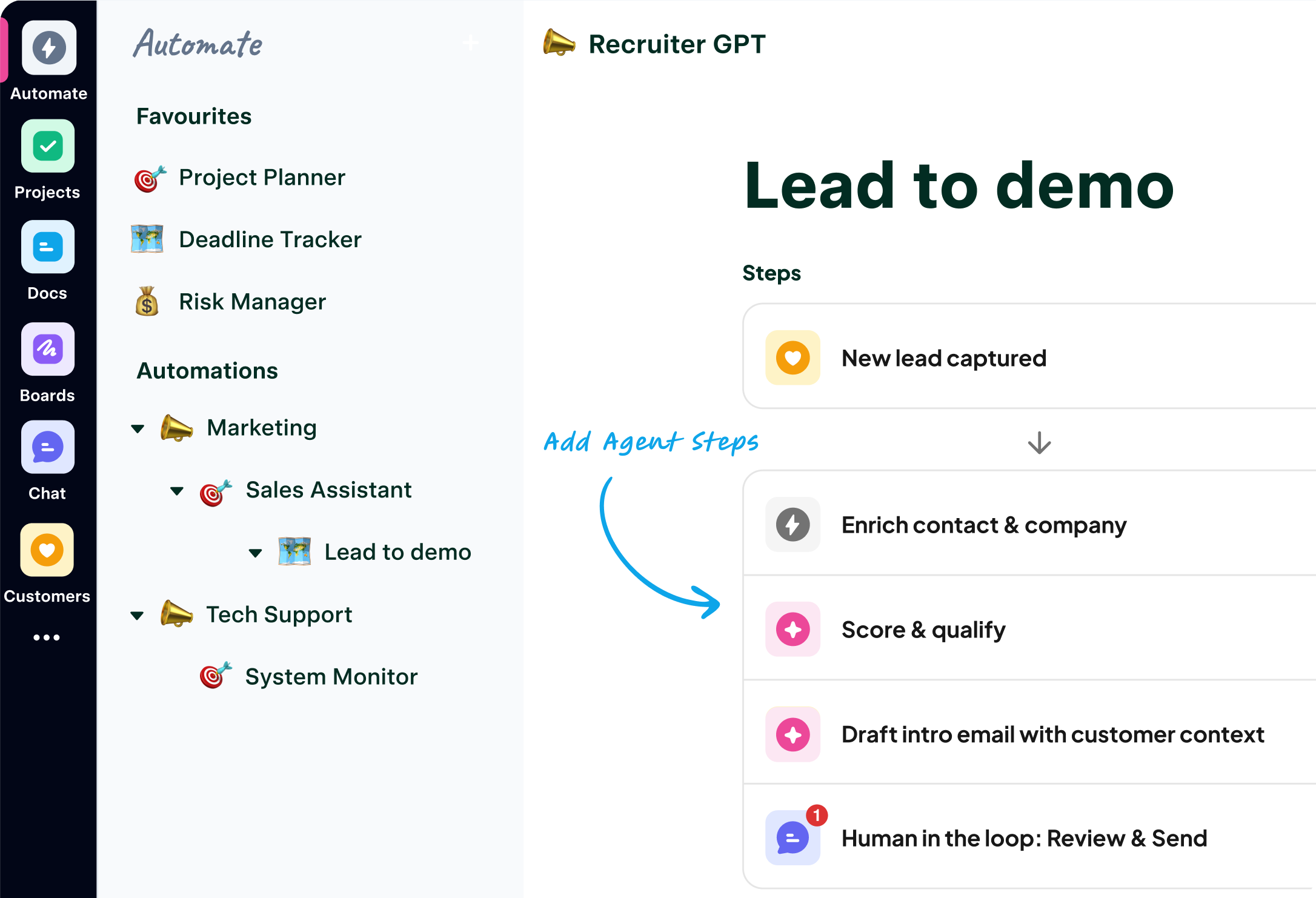Open the Chat app icon
1316x898 pixels.
[x=48, y=447]
